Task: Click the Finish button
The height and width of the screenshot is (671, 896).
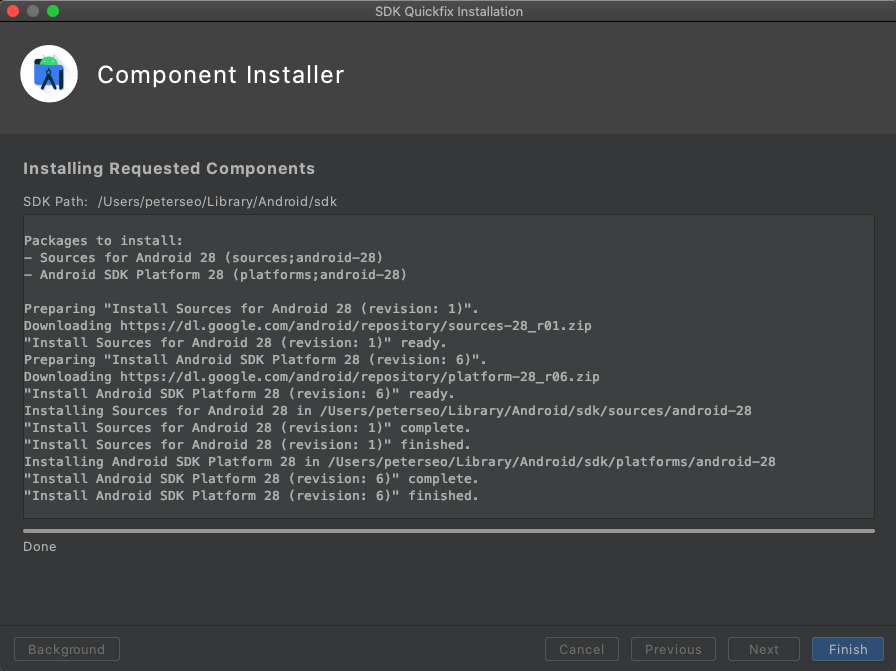Action: point(847,649)
